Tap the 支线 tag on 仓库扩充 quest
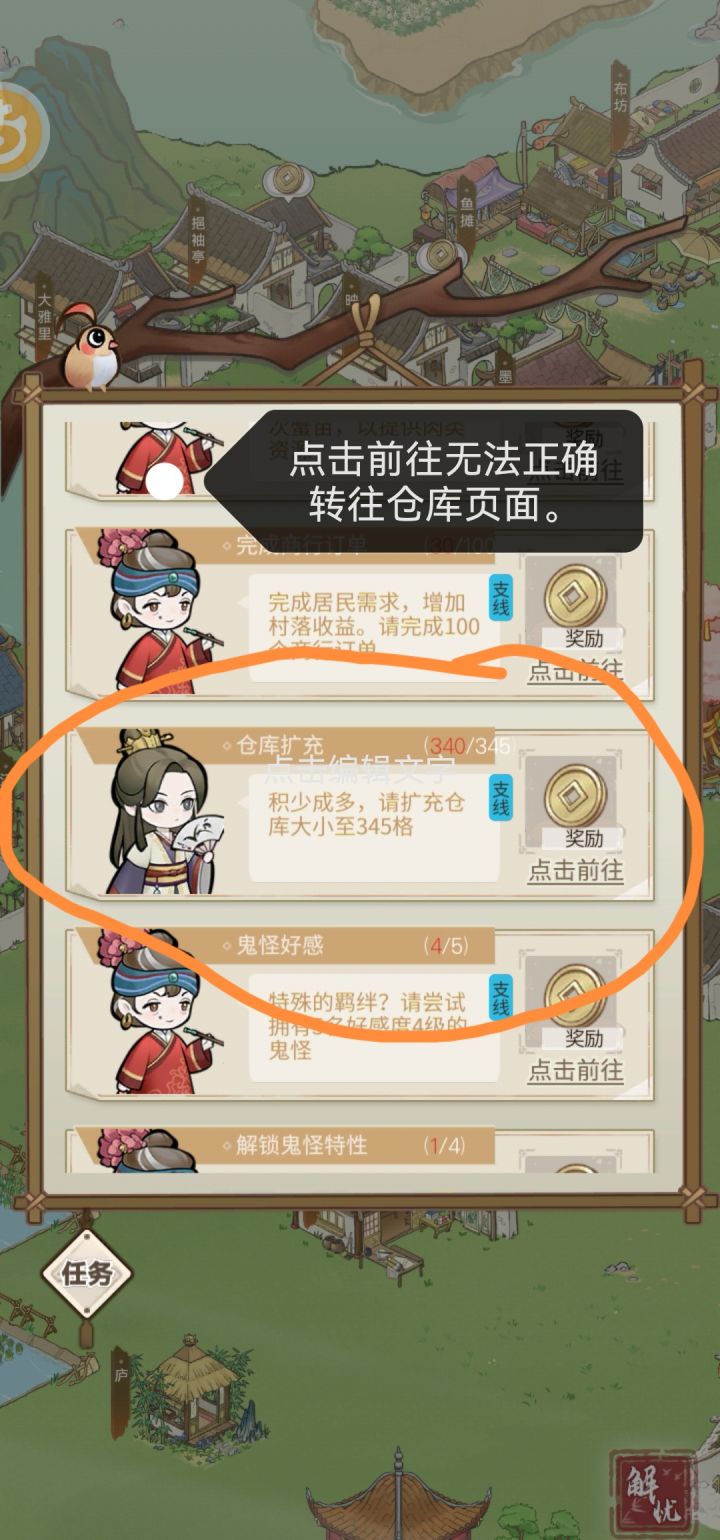 pyautogui.click(x=500, y=798)
